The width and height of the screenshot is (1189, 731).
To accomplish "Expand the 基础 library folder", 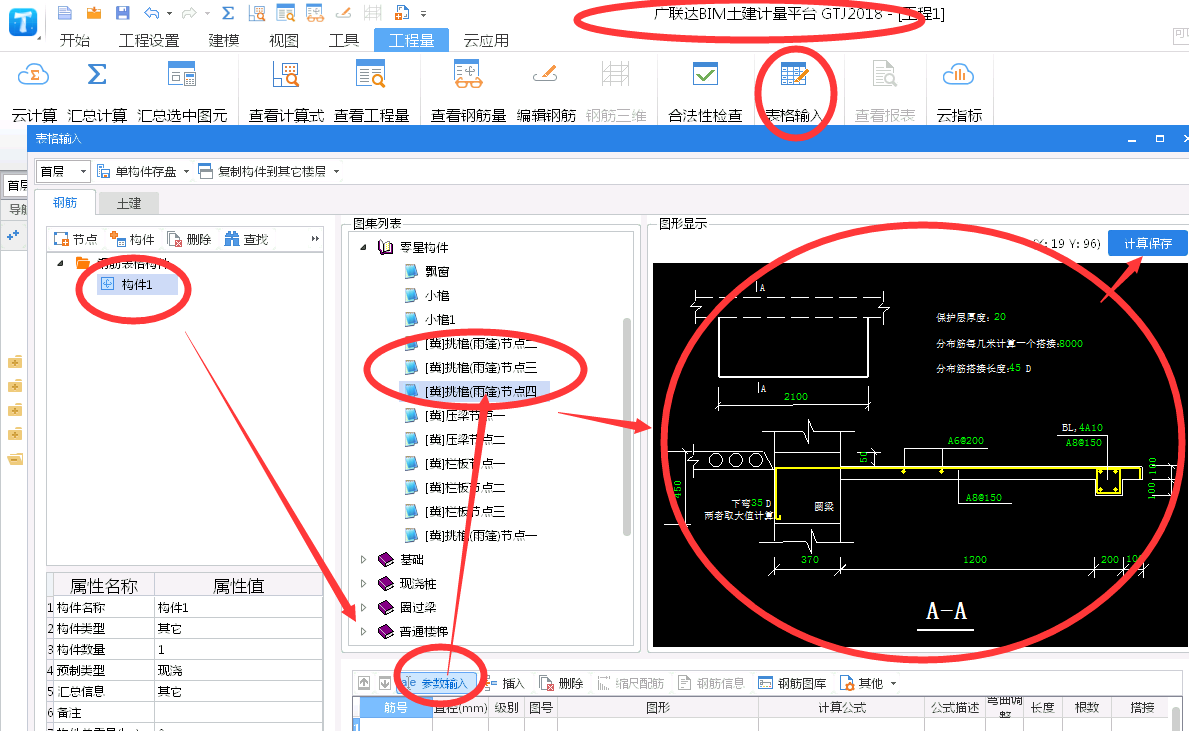I will click(363, 560).
